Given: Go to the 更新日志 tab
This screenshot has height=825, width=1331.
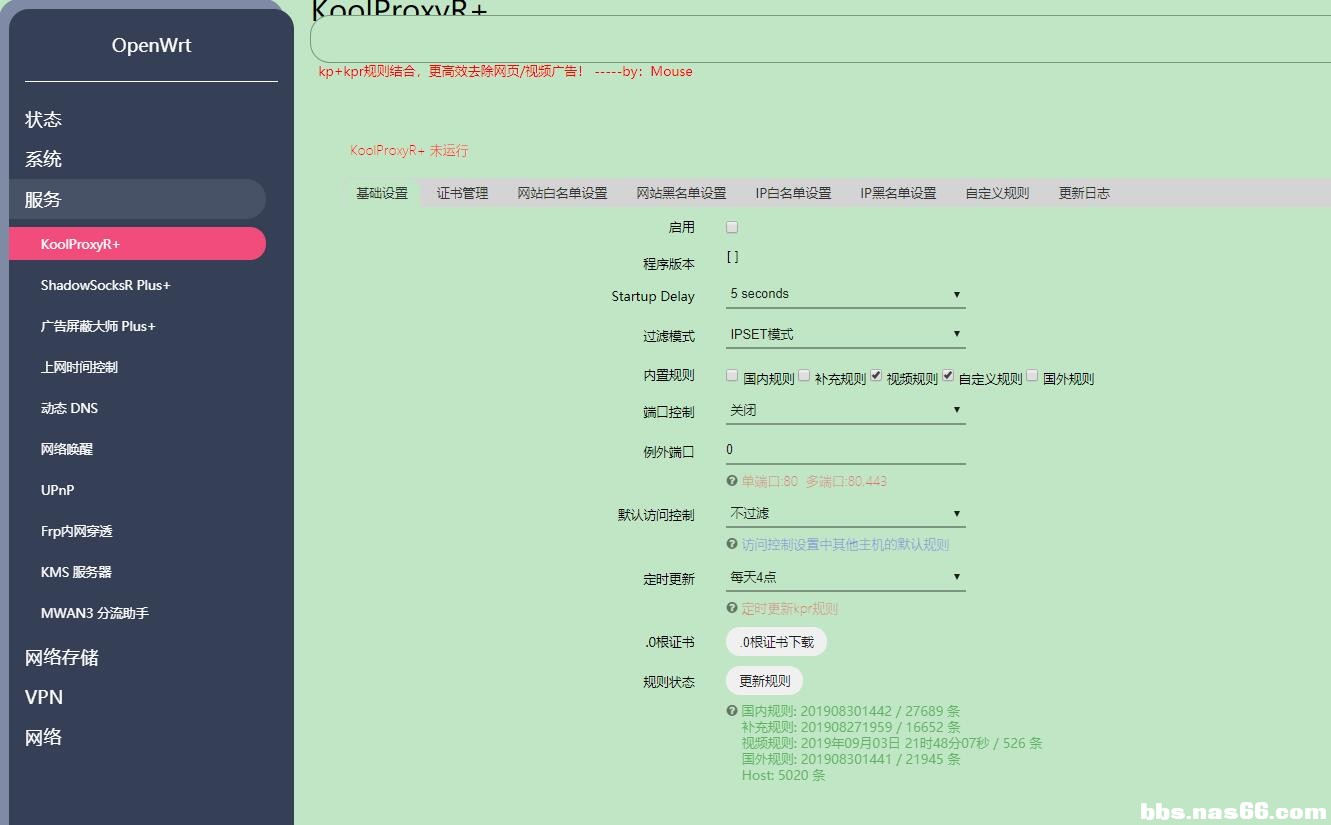Looking at the screenshot, I should 1084,193.
